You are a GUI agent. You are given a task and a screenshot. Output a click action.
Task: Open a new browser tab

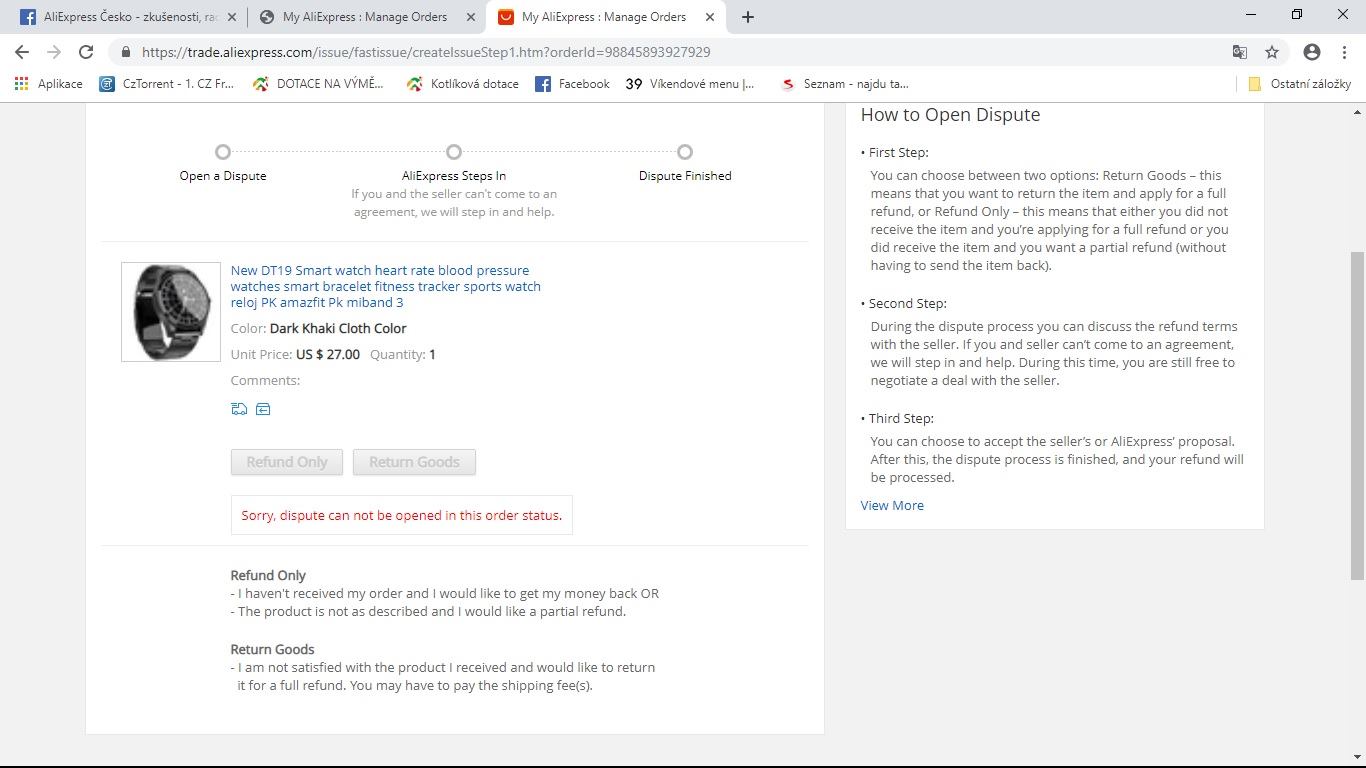748,17
